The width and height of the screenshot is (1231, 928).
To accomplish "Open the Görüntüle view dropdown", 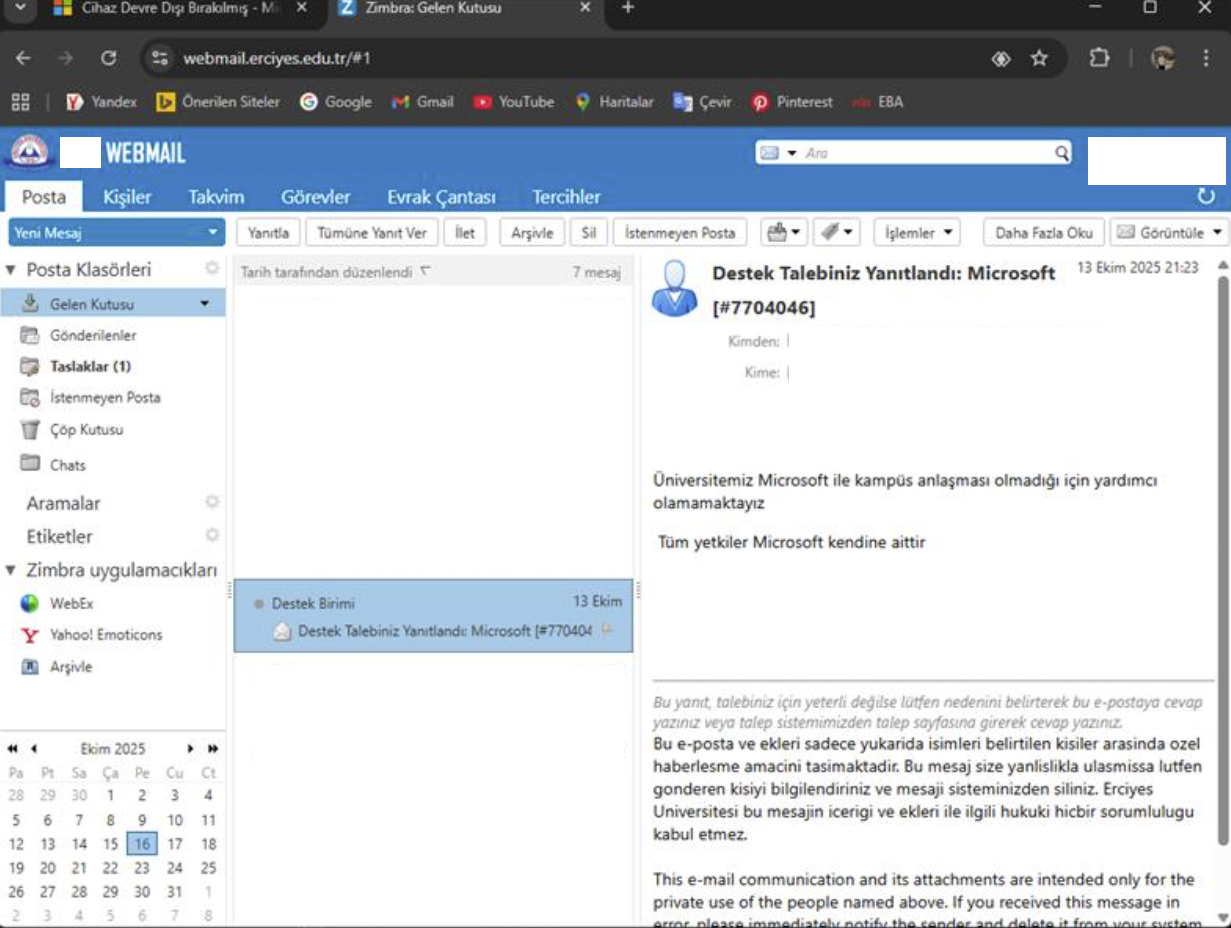I will pyautogui.click(x=1169, y=232).
